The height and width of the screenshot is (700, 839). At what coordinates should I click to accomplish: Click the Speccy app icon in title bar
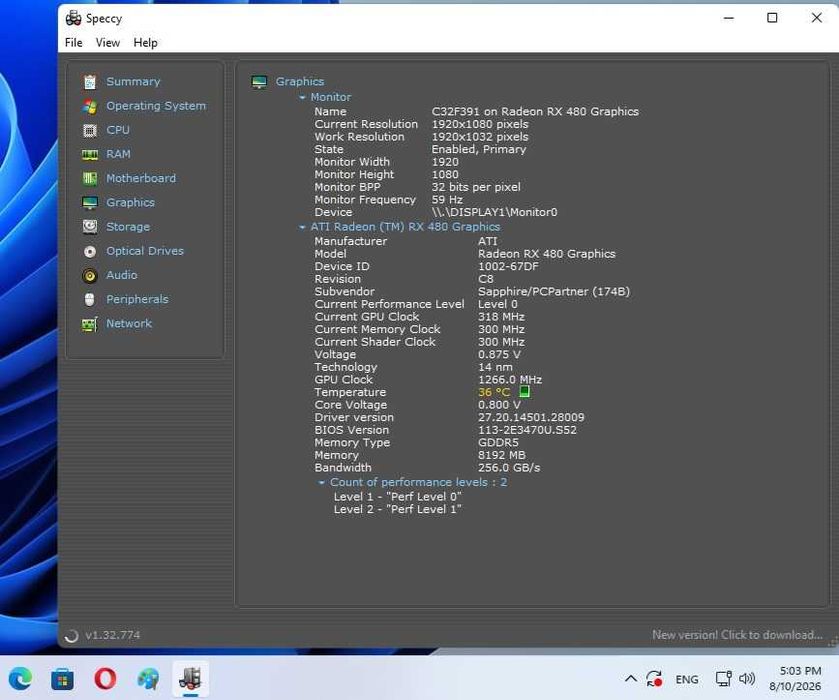(x=73, y=18)
